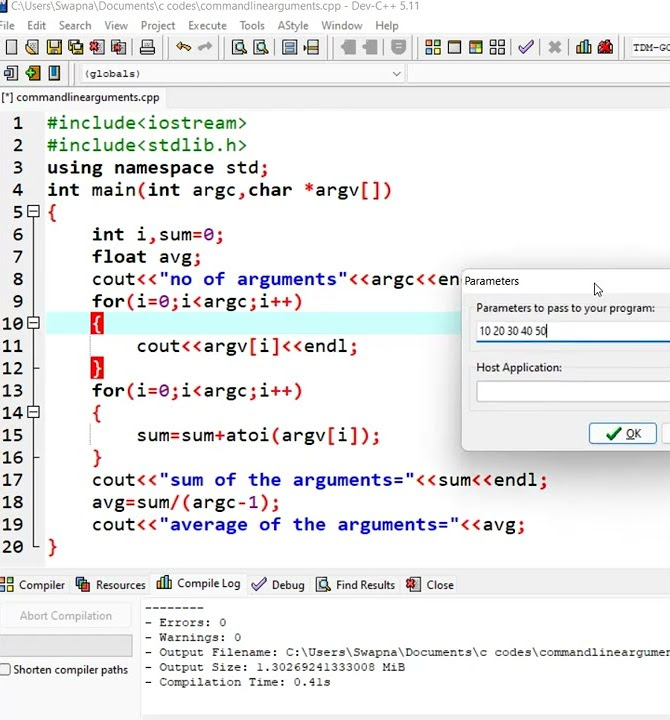Click the Parameters dialog title bar

click(x=566, y=281)
